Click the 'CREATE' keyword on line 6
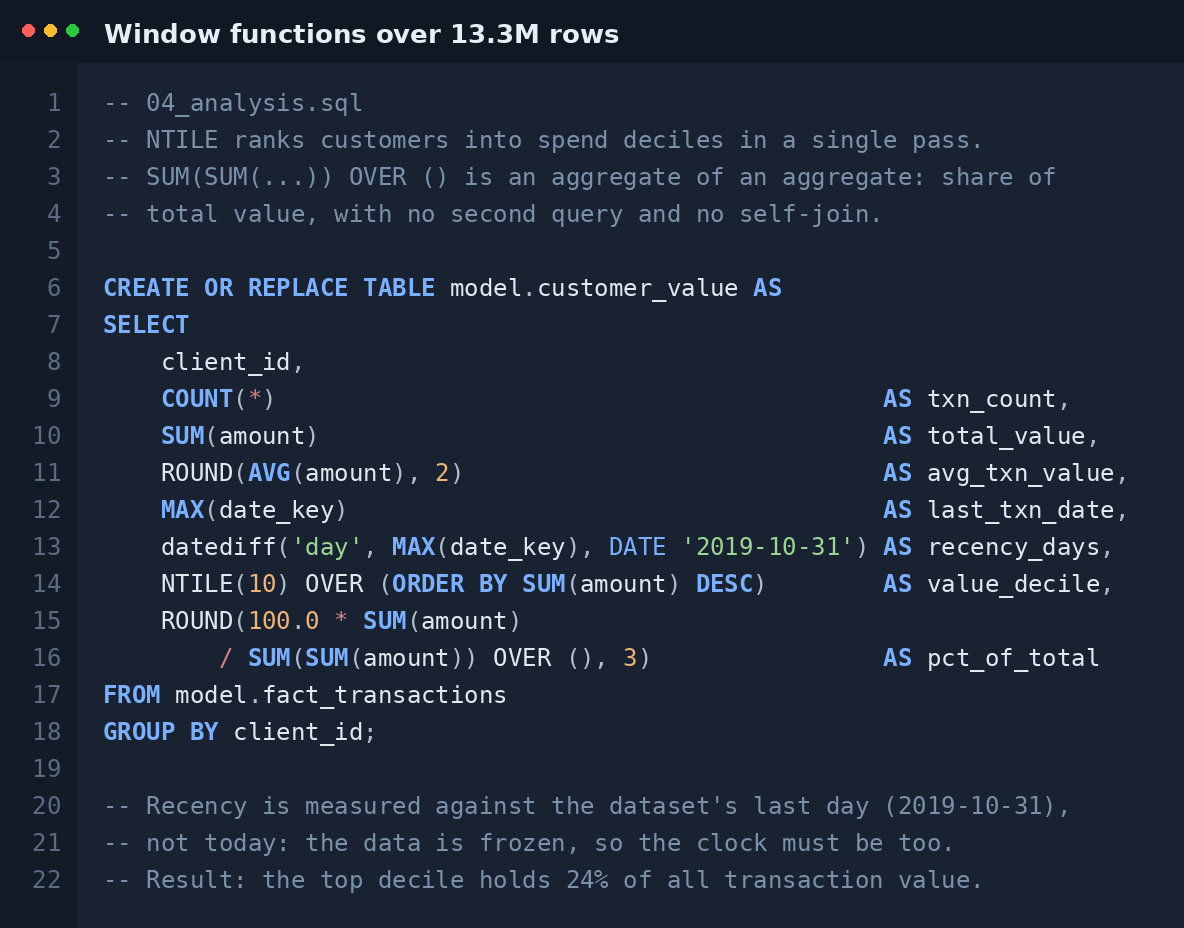 pos(146,288)
